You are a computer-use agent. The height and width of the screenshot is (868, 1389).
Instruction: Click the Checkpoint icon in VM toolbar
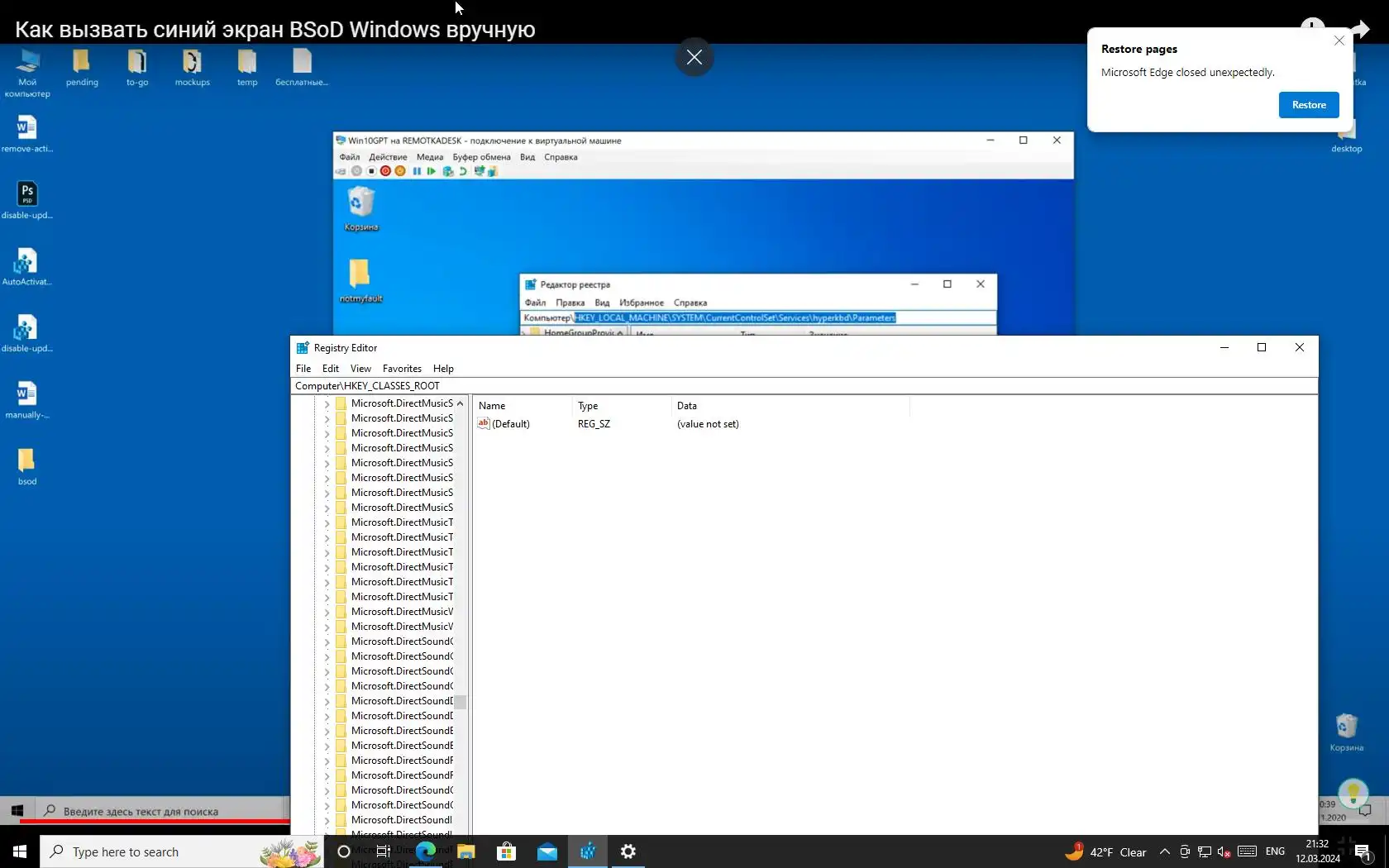(447, 171)
